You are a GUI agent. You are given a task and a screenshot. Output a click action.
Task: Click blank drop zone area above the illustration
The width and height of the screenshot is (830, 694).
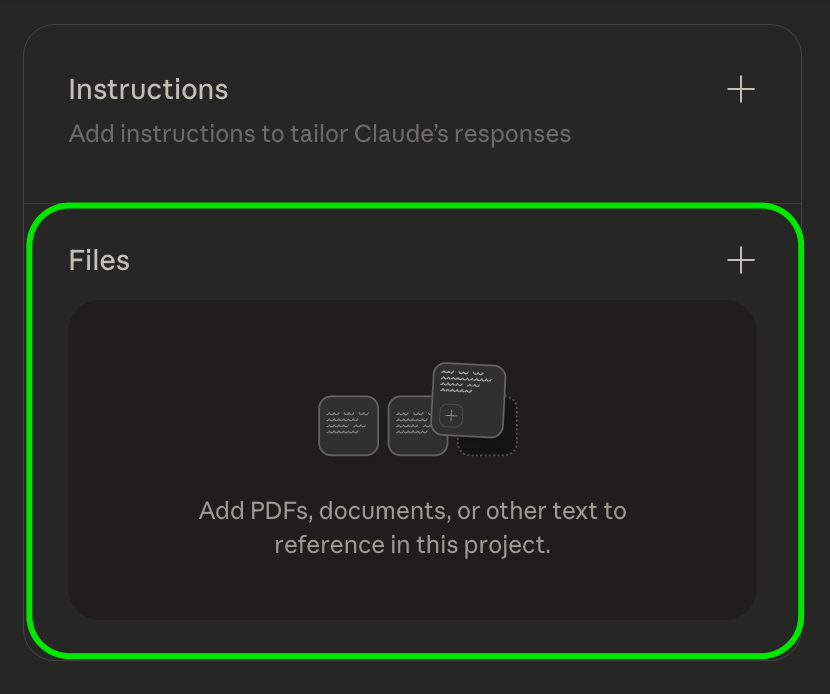pos(412,330)
